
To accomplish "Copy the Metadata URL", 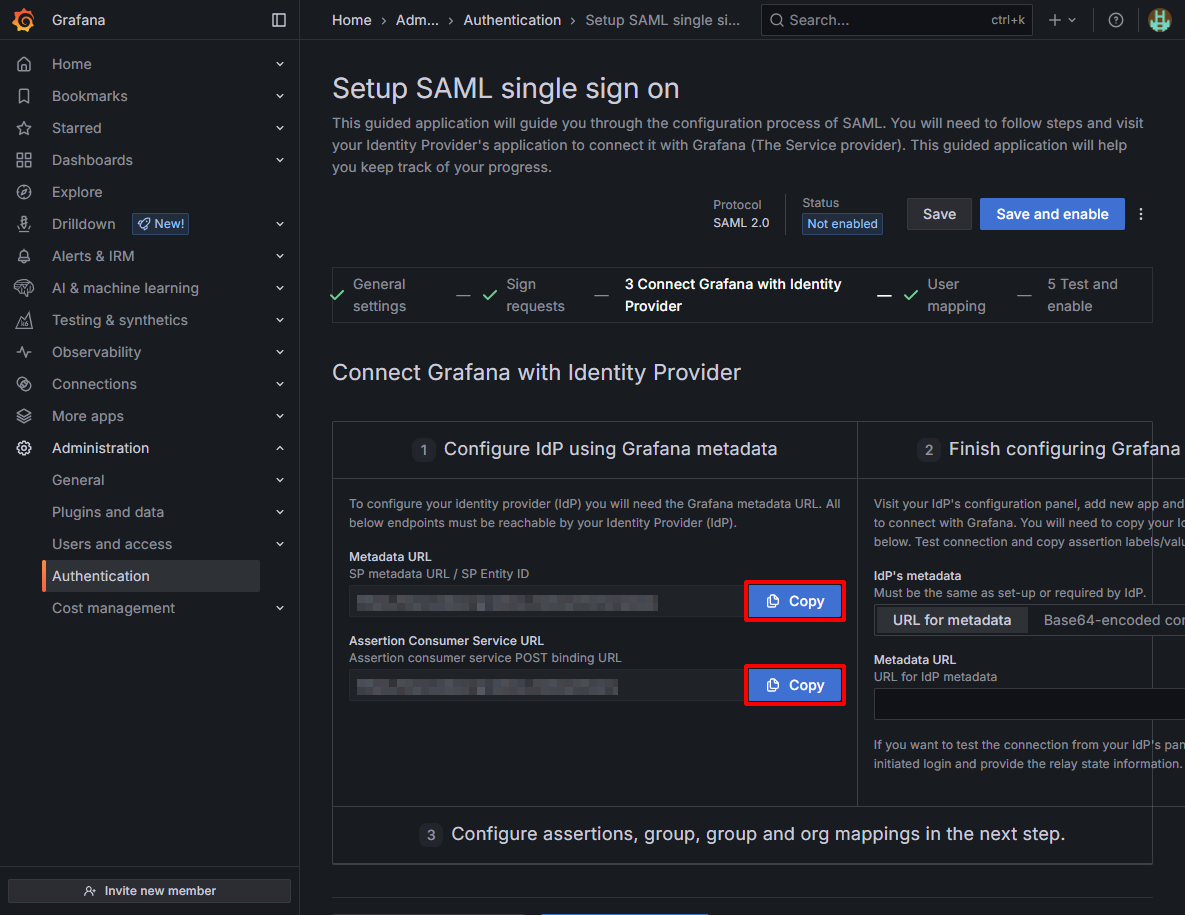I will [795, 601].
